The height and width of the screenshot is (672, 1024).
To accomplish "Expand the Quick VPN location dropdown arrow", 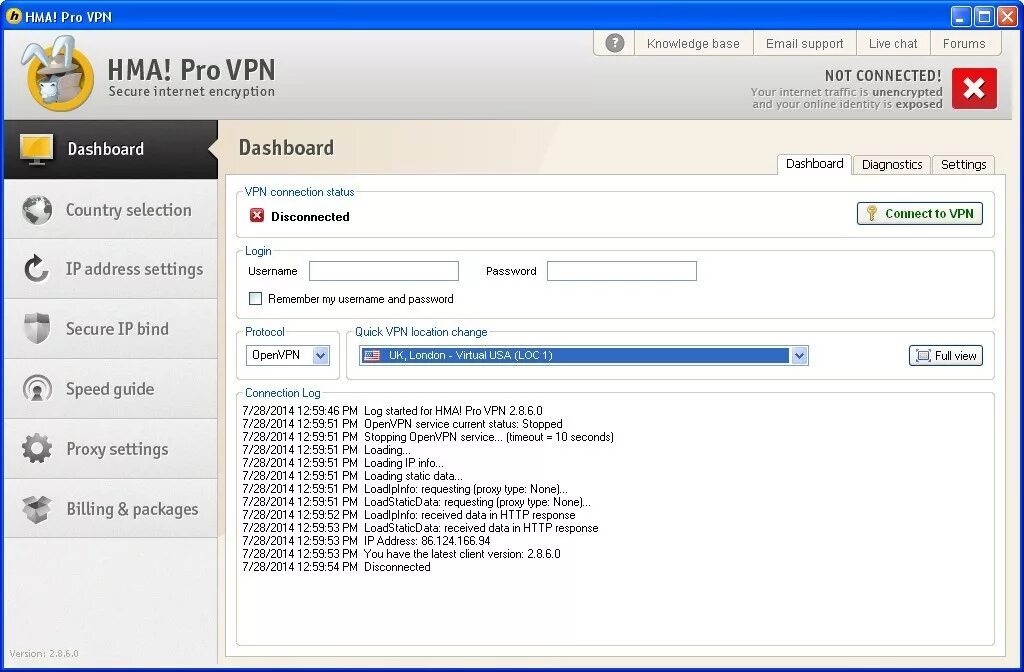I will 799,355.
